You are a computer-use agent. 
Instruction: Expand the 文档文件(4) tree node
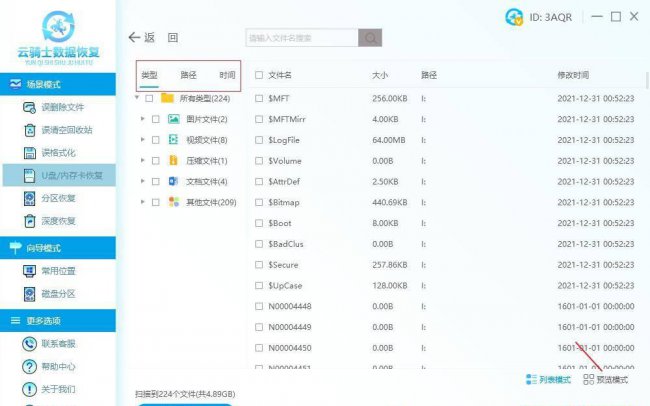(143, 181)
